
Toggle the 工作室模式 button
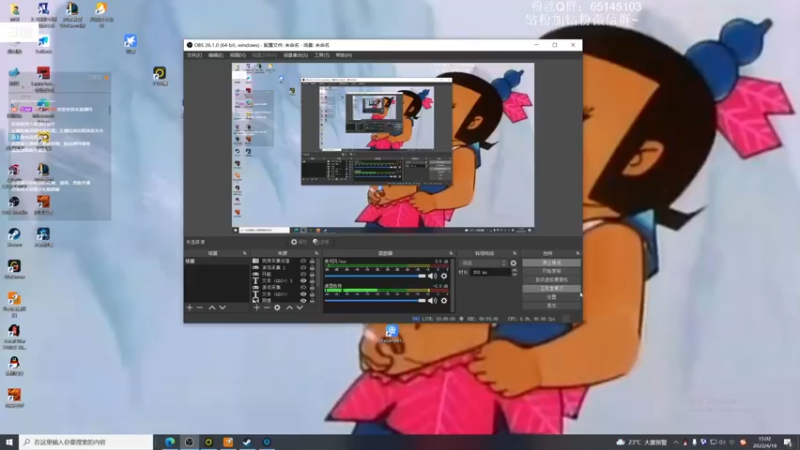pos(551,288)
